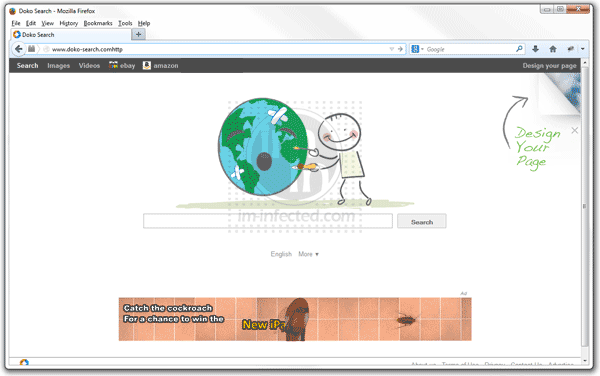The width and height of the screenshot is (600, 376).
Task: Open the Downloads arrow icon in toolbar
Action: 535,49
